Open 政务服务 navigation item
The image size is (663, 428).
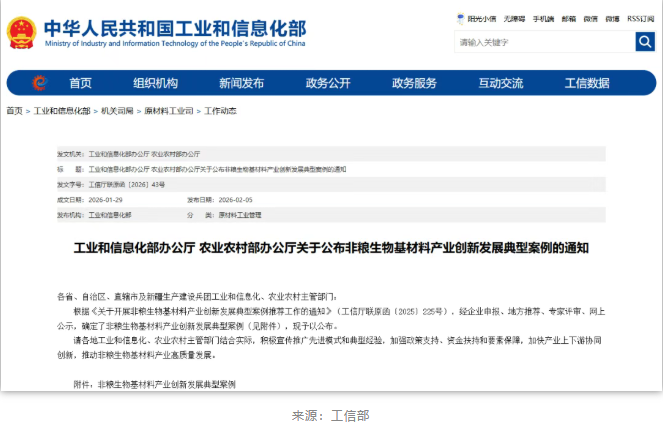click(414, 83)
